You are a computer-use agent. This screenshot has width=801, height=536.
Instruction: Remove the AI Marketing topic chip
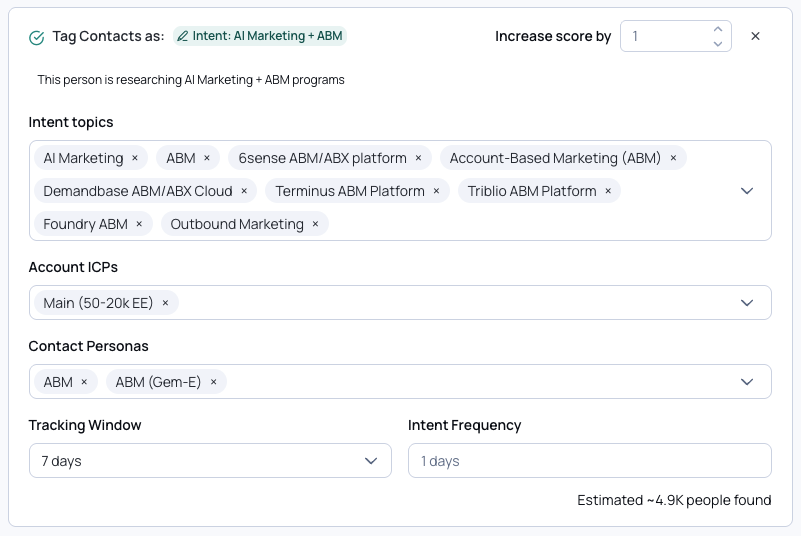click(x=135, y=158)
